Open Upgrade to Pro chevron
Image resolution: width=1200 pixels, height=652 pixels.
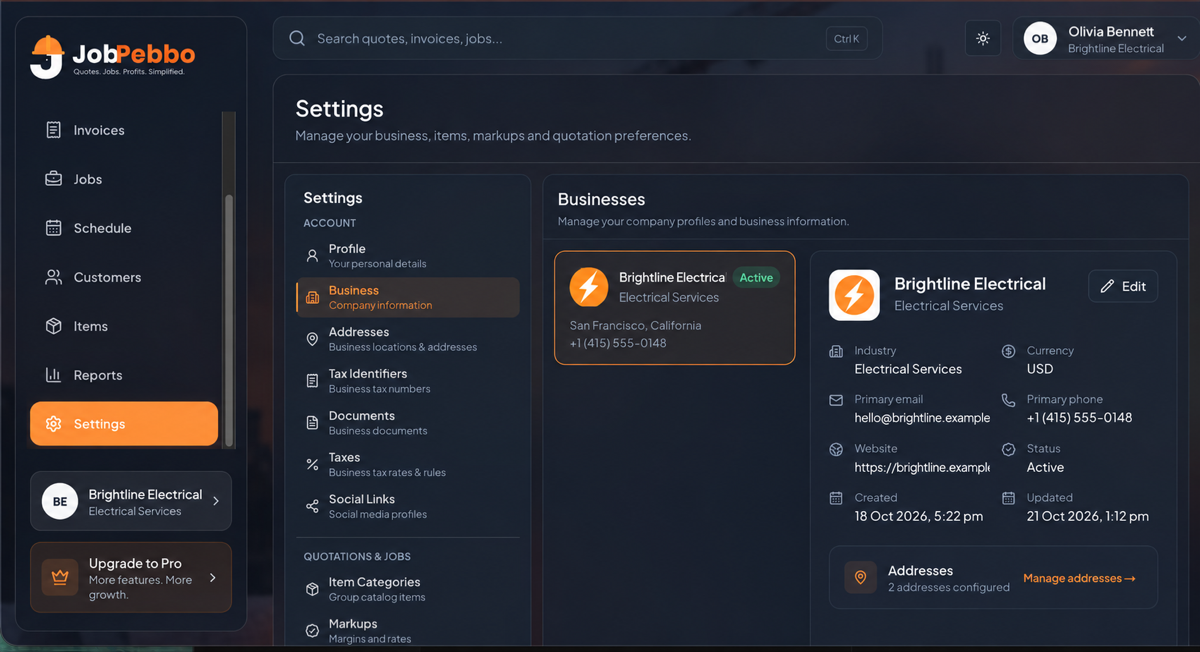coord(213,578)
